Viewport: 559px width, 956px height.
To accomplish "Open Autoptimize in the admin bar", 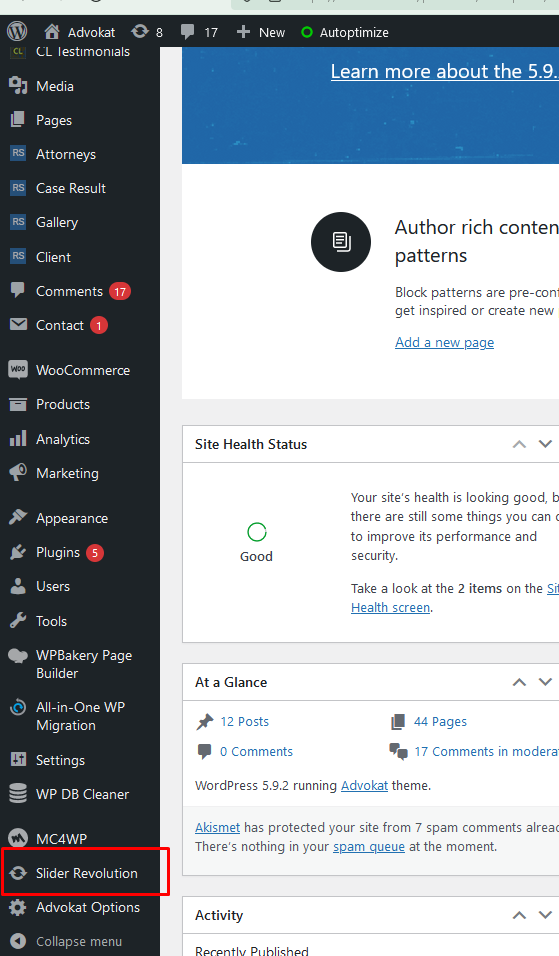I will pyautogui.click(x=345, y=32).
